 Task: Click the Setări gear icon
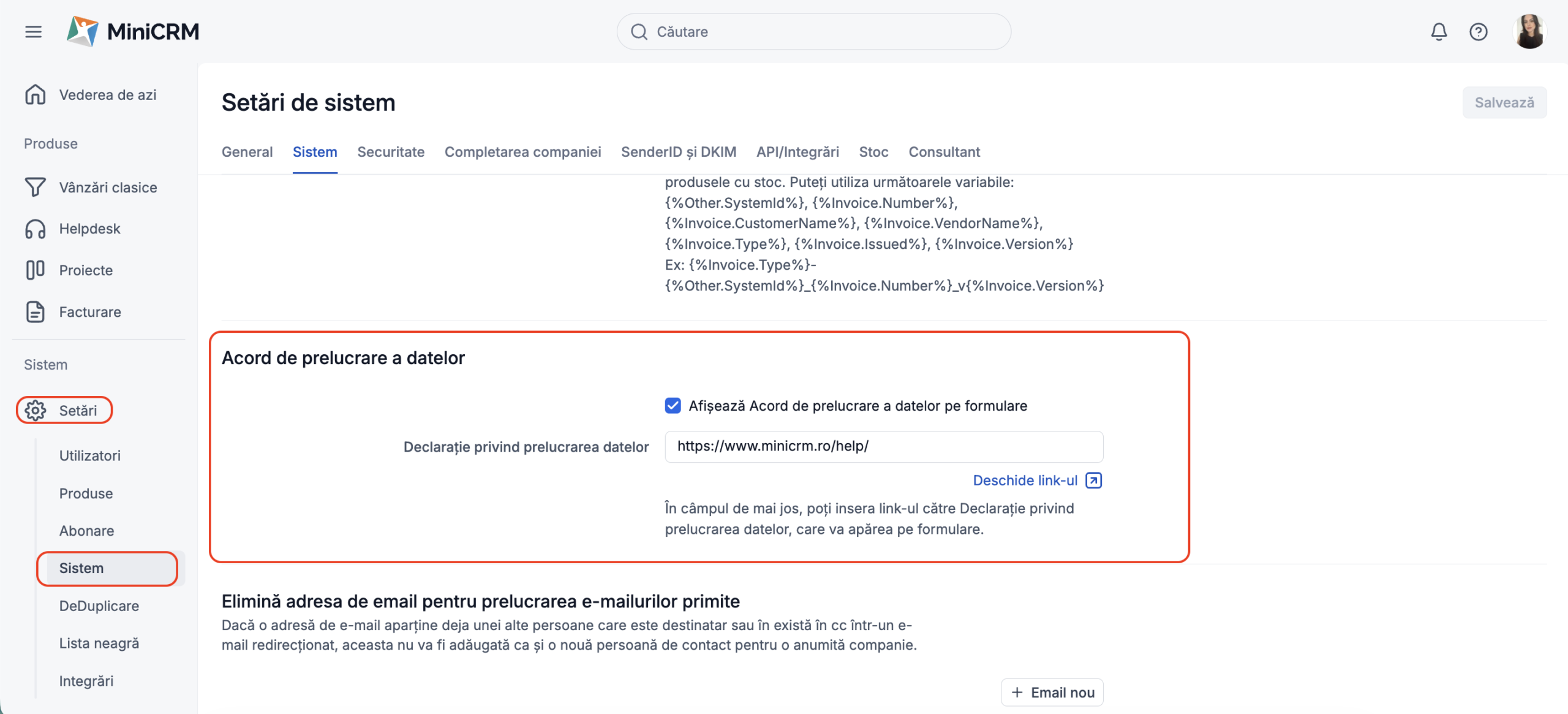point(36,411)
